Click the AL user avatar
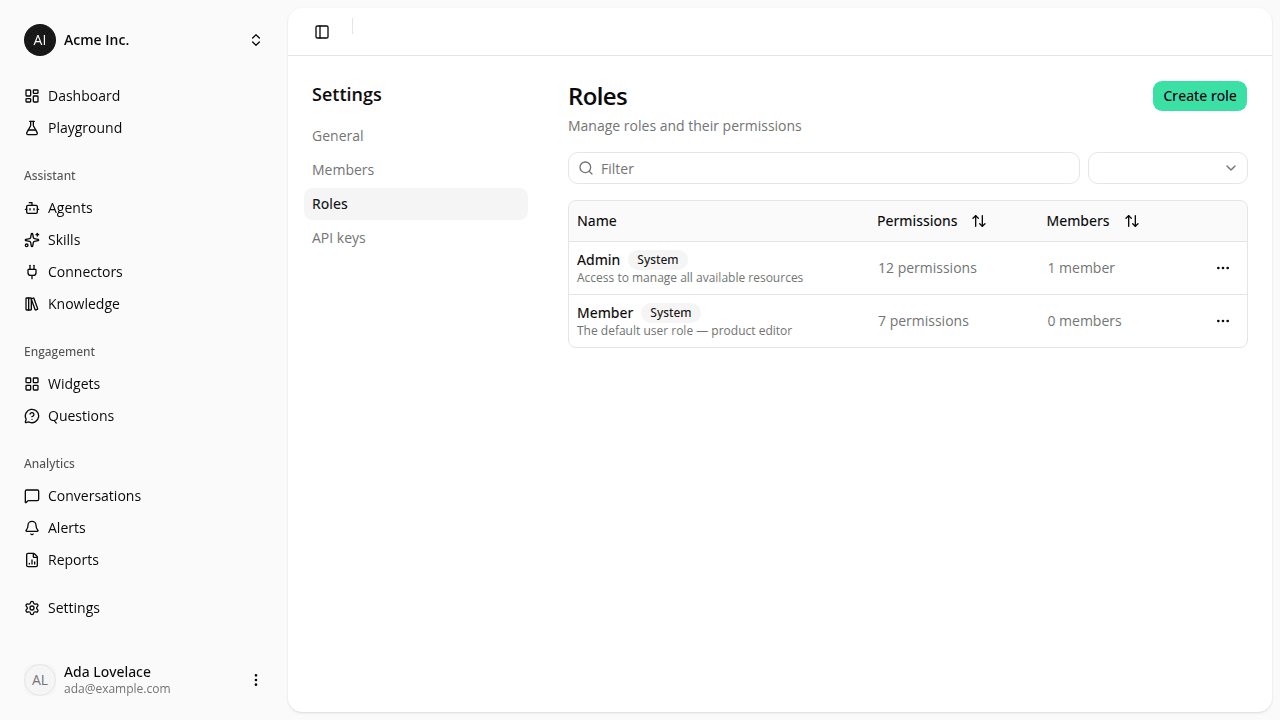The width and height of the screenshot is (1280, 720). [x=40, y=680]
